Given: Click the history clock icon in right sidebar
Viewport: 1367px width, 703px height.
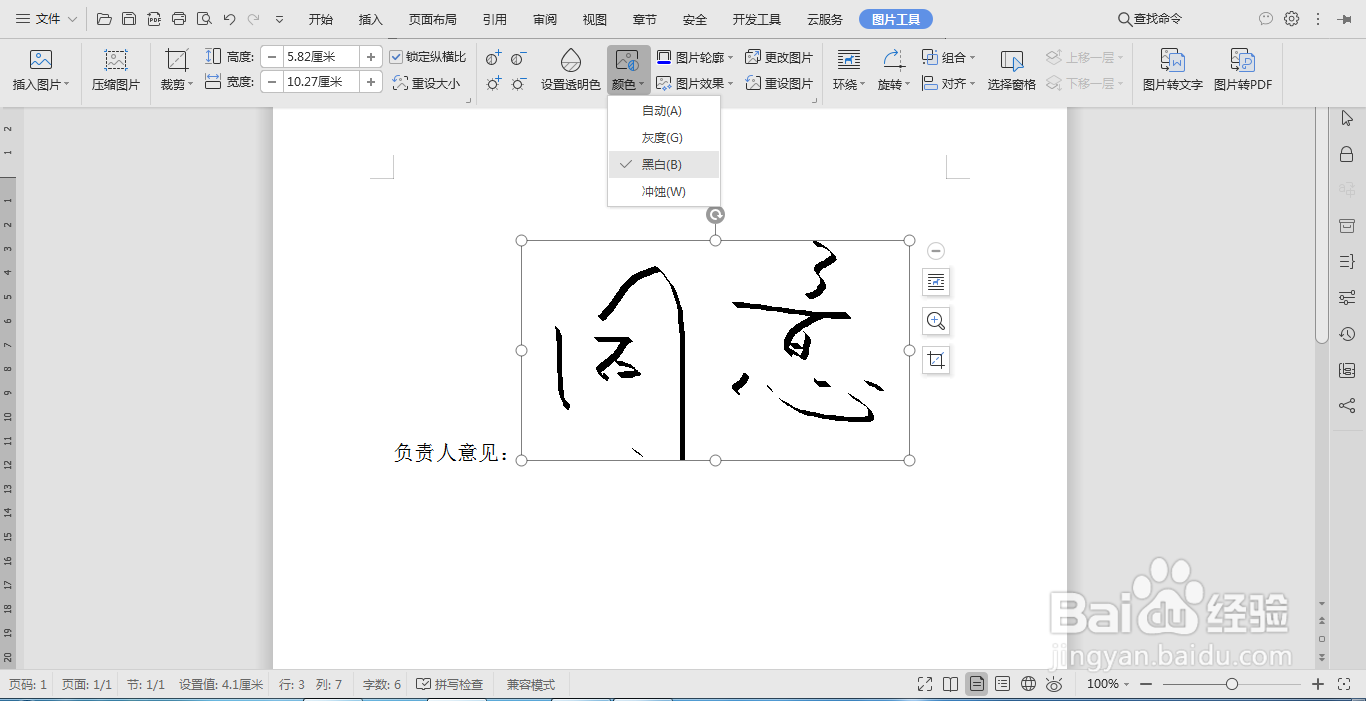Looking at the screenshot, I should click(x=1347, y=334).
